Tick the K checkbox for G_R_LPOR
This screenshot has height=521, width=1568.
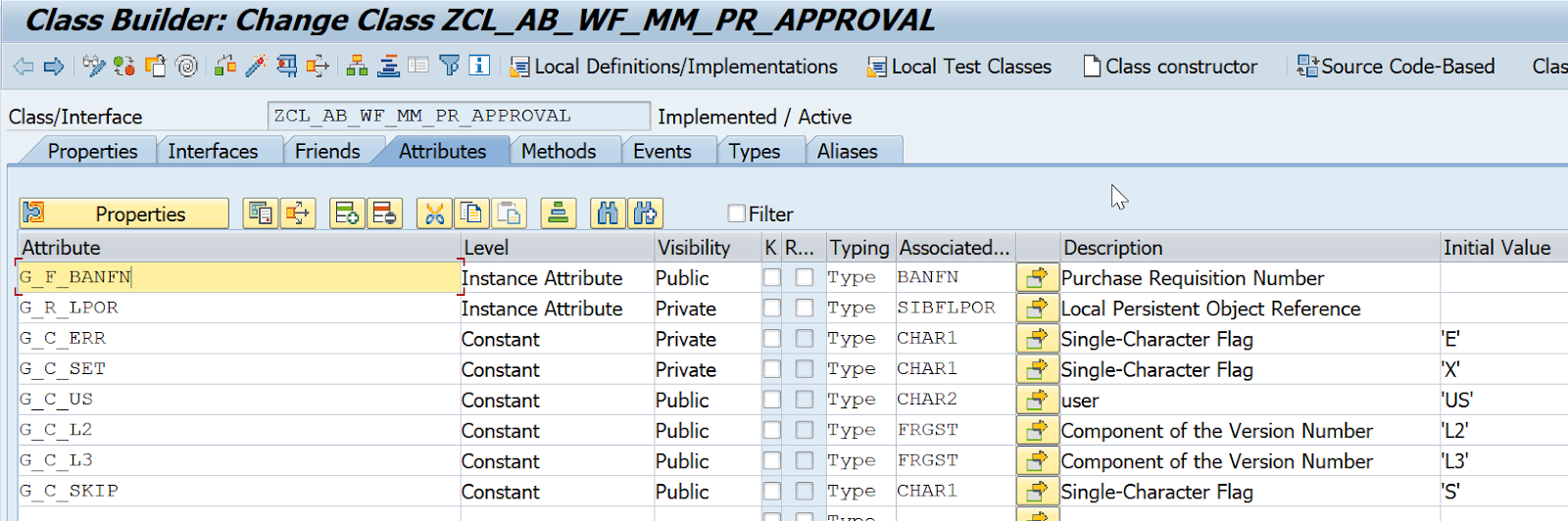click(x=772, y=308)
